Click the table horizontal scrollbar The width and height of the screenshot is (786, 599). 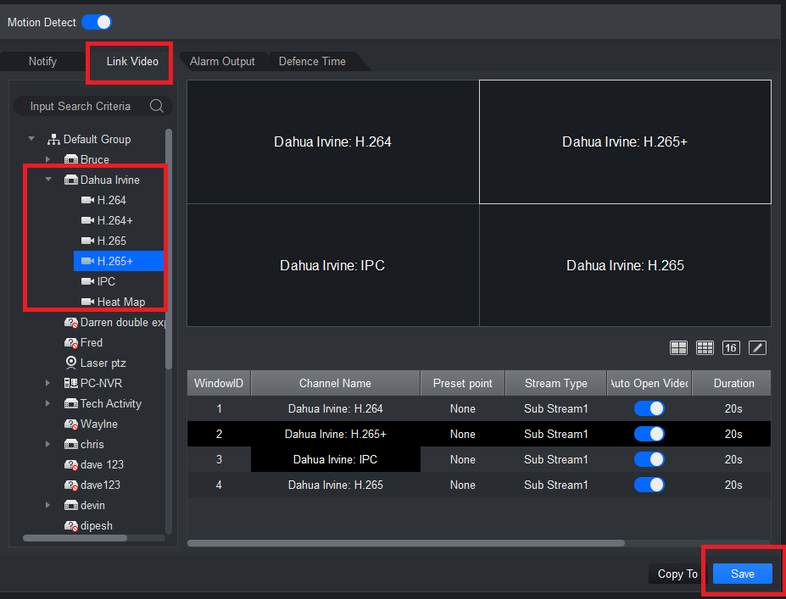[x=406, y=543]
